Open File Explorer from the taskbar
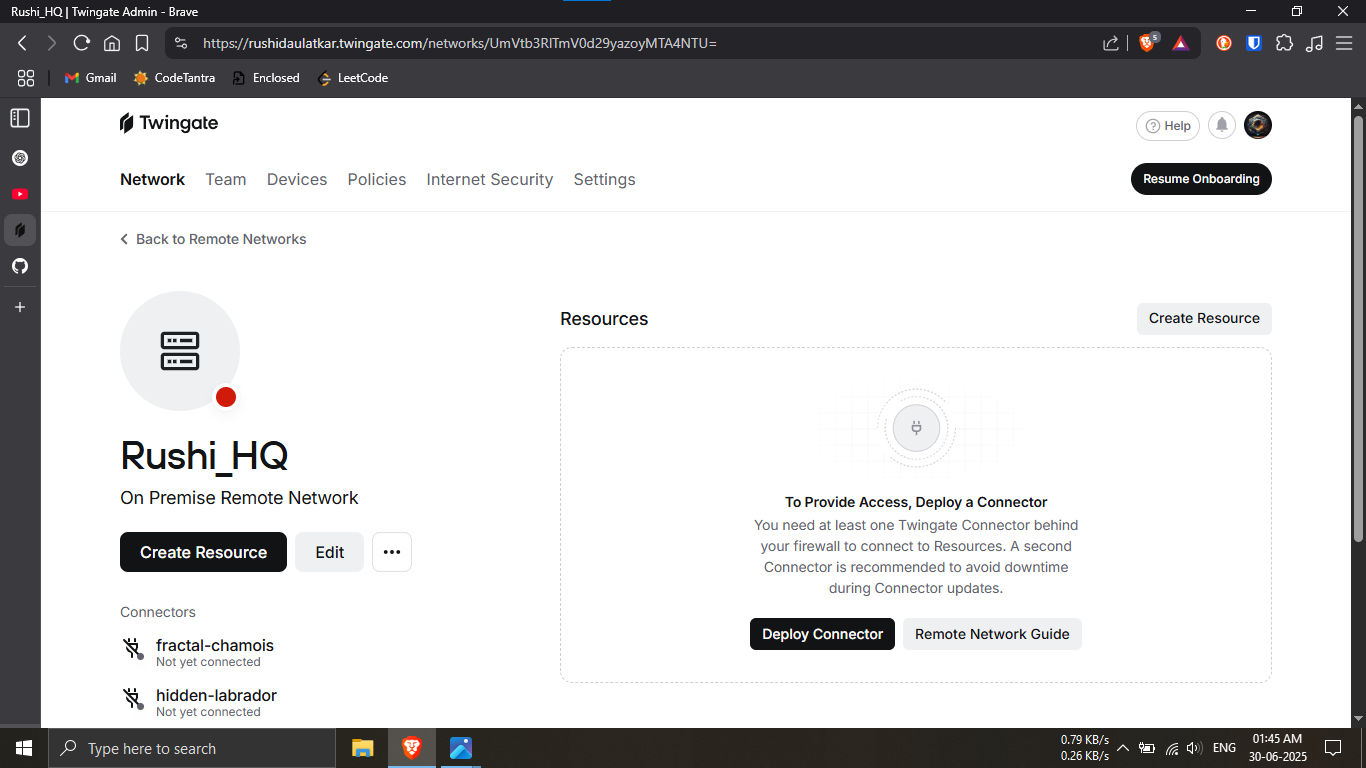The image size is (1366, 768). coord(362,748)
